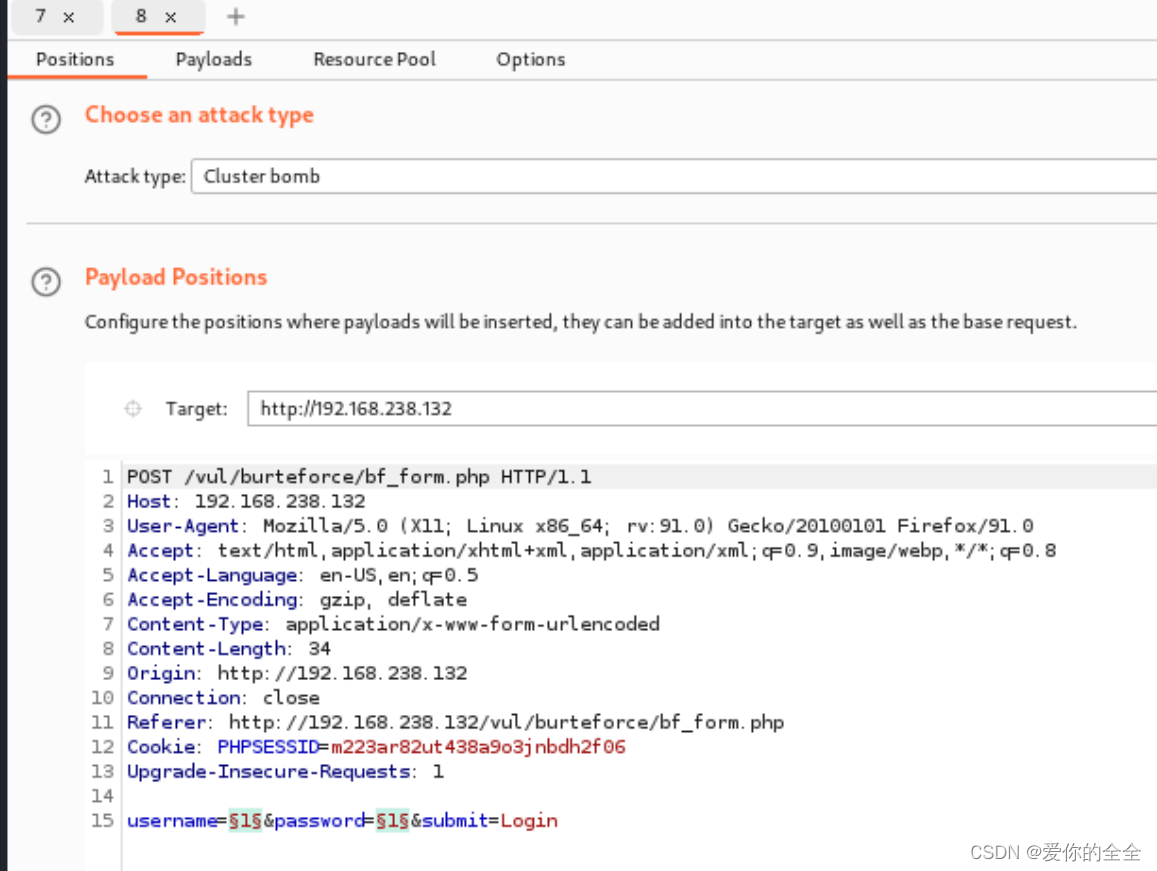
Task: Close Intruder tab 8
Action: 170,17
